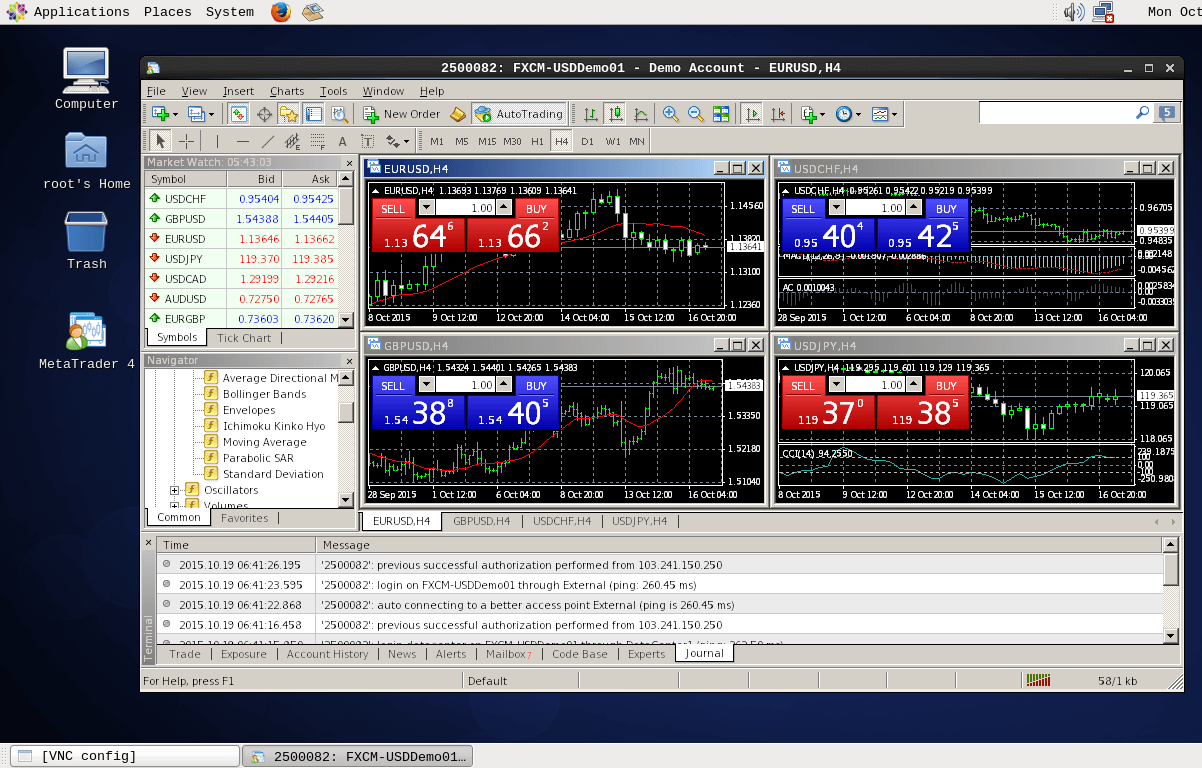Image resolution: width=1202 pixels, height=768 pixels.
Task: Open the Templates dropdown
Action: coord(884,114)
